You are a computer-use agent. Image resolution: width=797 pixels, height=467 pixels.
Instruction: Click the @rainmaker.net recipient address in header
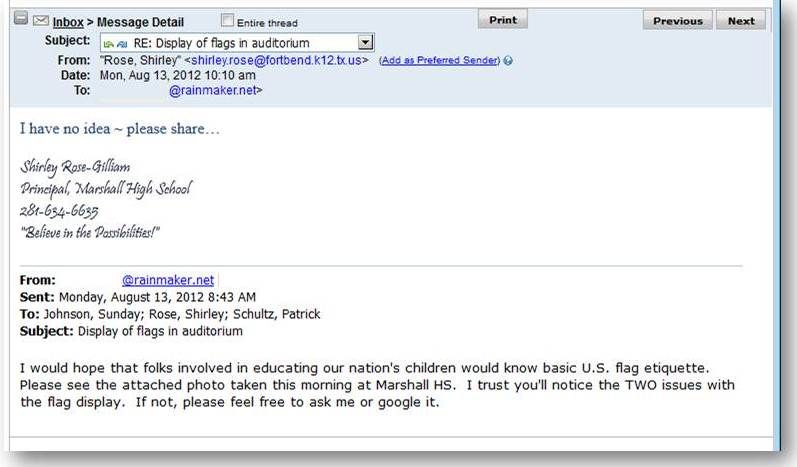(x=214, y=90)
